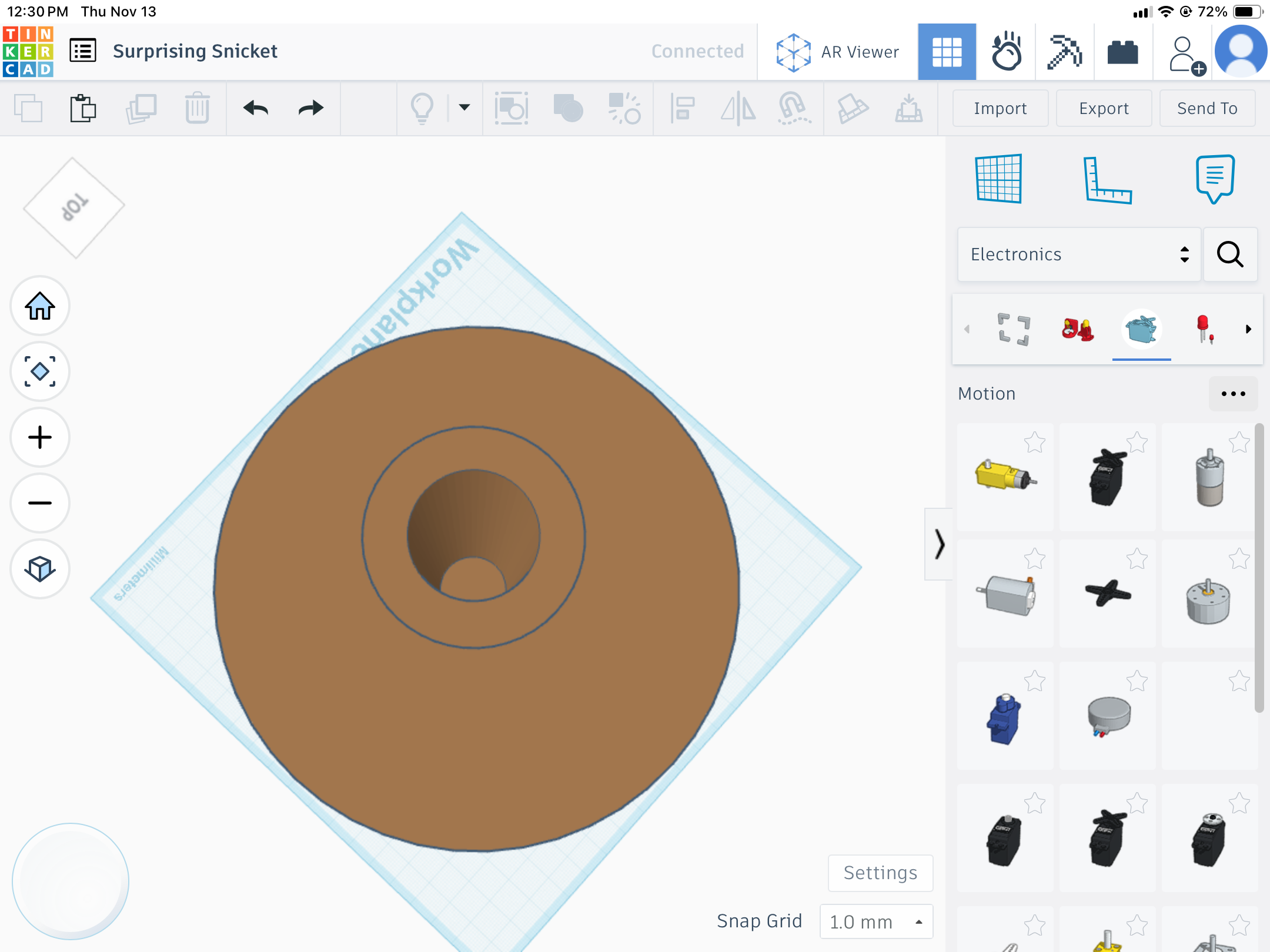This screenshot has height=952, width=1270.
Task: Switch to the 3D design grid view
Action: 947,52
